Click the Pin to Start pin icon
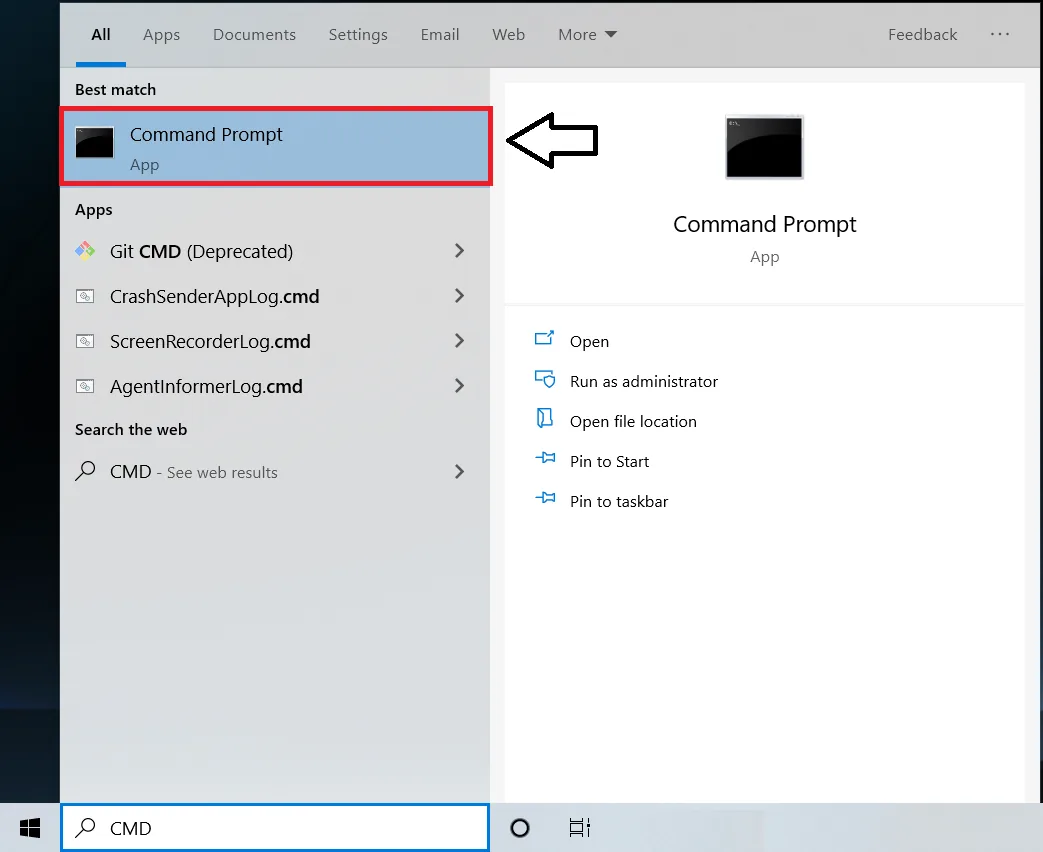Screen dimensions: 1043x852 (545, 458)
